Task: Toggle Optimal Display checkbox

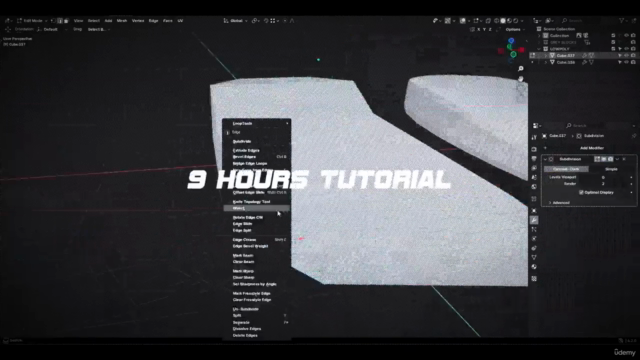Action: point(581,192)
